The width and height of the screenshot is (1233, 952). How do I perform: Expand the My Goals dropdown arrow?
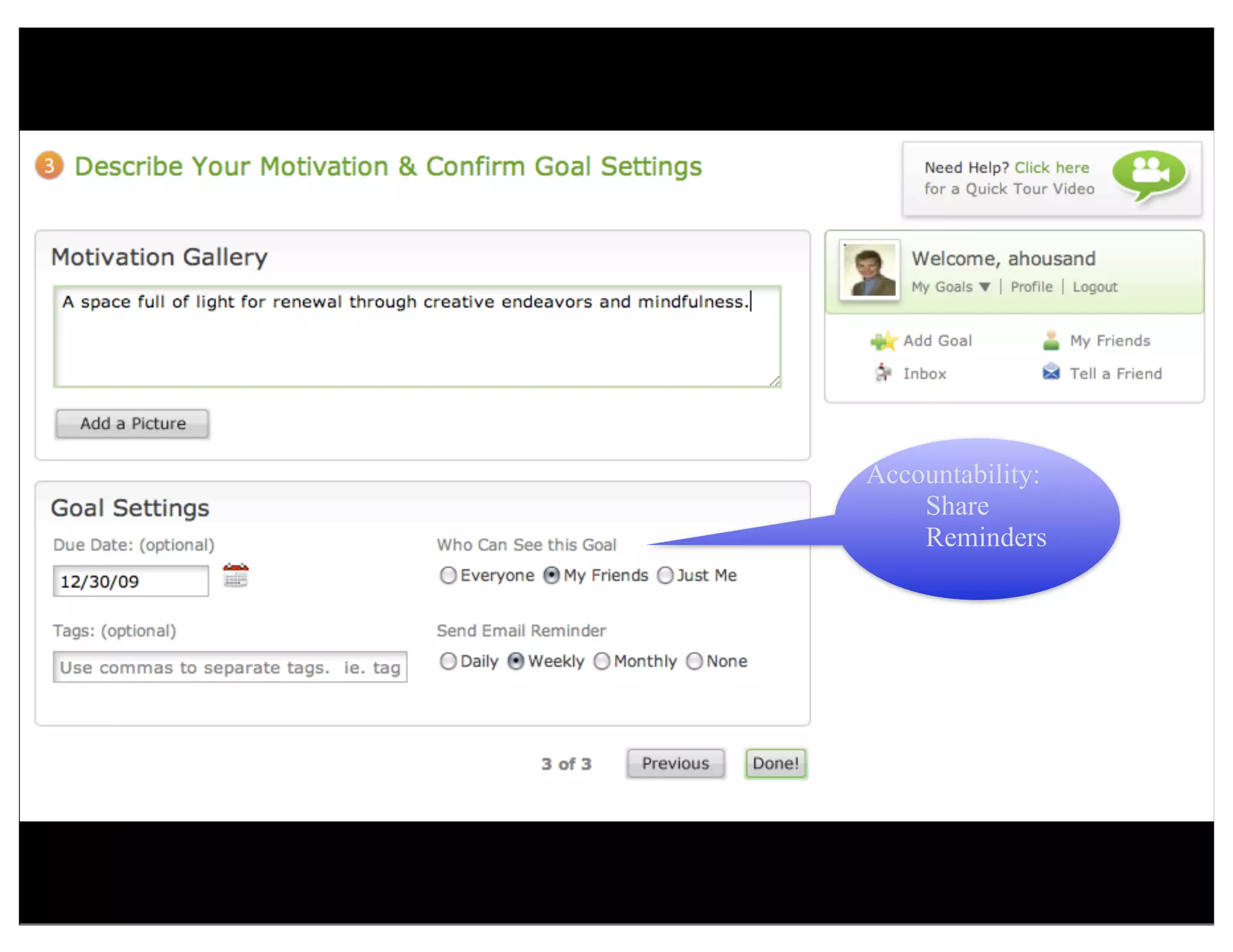tap(984, 287)
